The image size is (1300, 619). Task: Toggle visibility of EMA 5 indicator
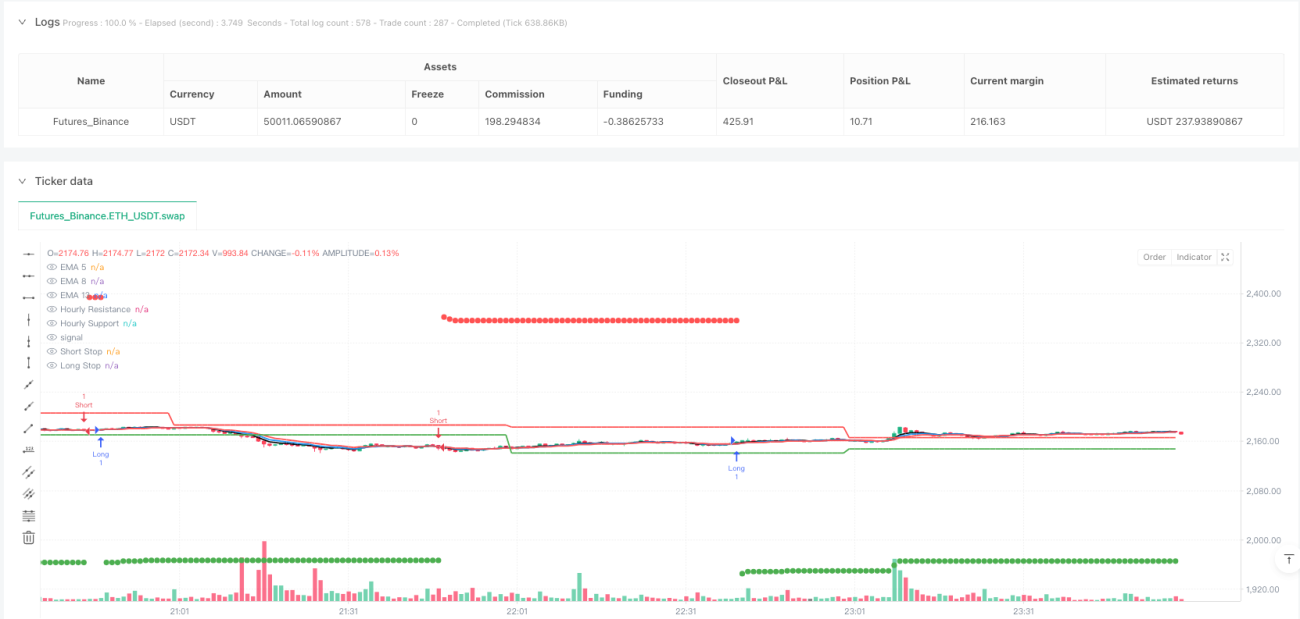coord(52,267)
